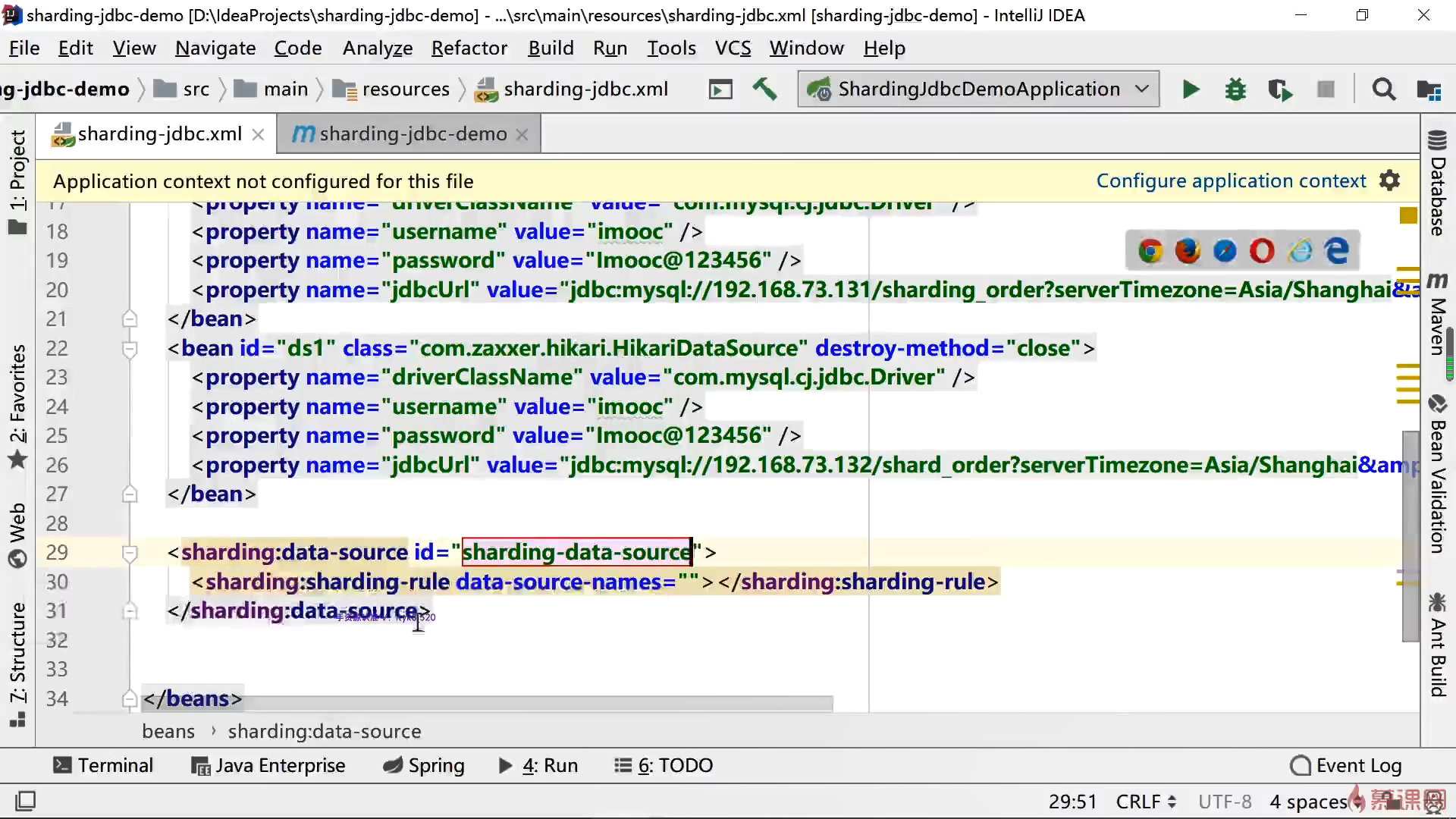Open in Chrome browser icon

[1150, 251]
